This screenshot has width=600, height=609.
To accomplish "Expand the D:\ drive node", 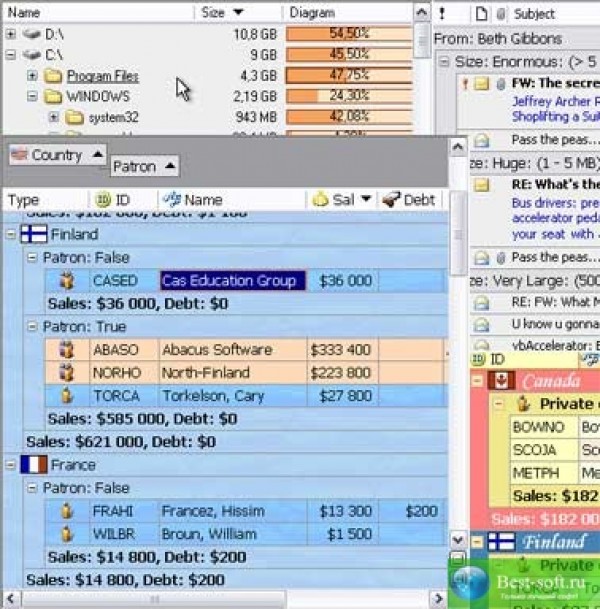I will [11, 34].
